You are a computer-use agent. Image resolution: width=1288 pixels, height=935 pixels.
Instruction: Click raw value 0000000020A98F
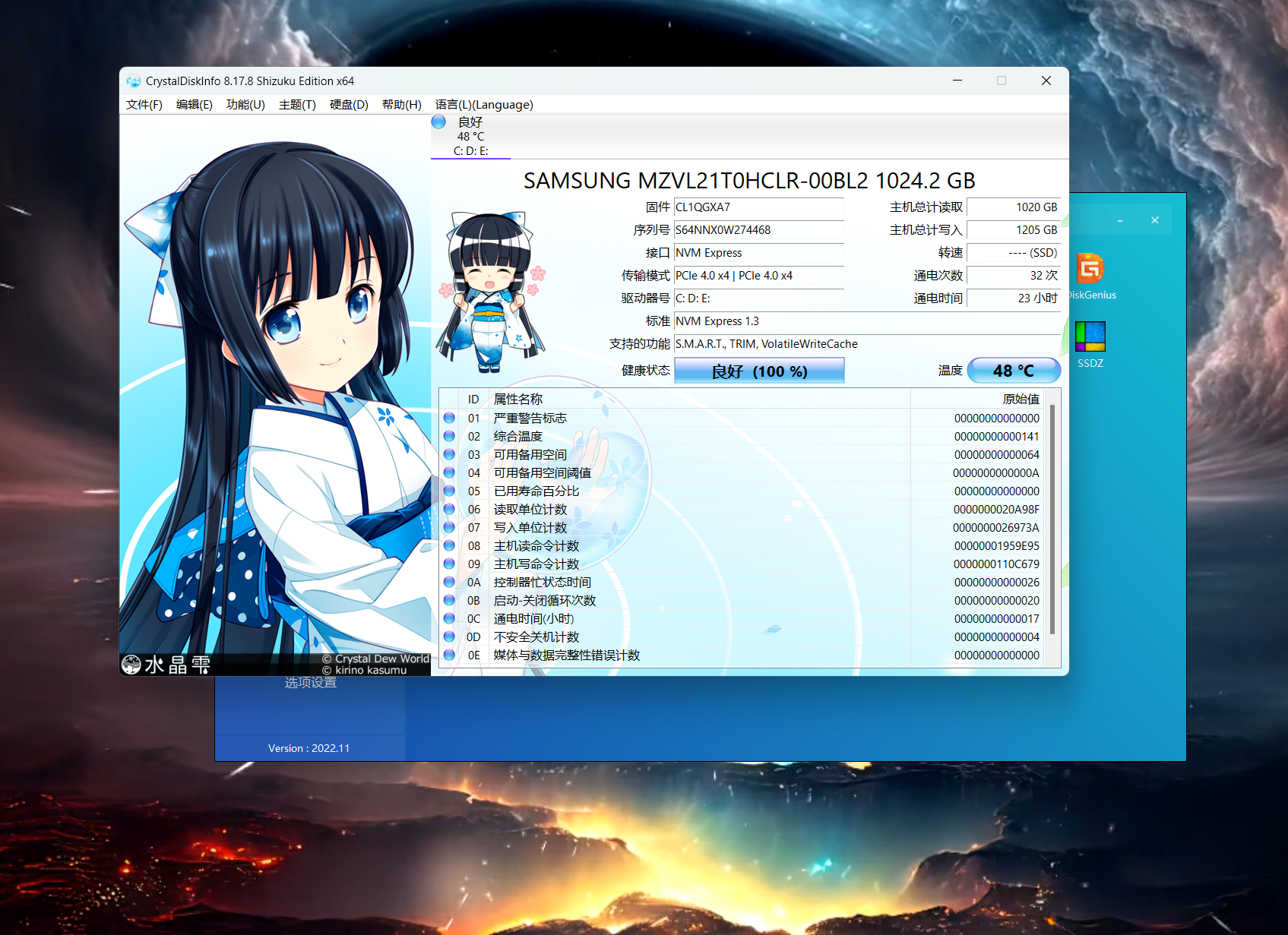point(996,509)
